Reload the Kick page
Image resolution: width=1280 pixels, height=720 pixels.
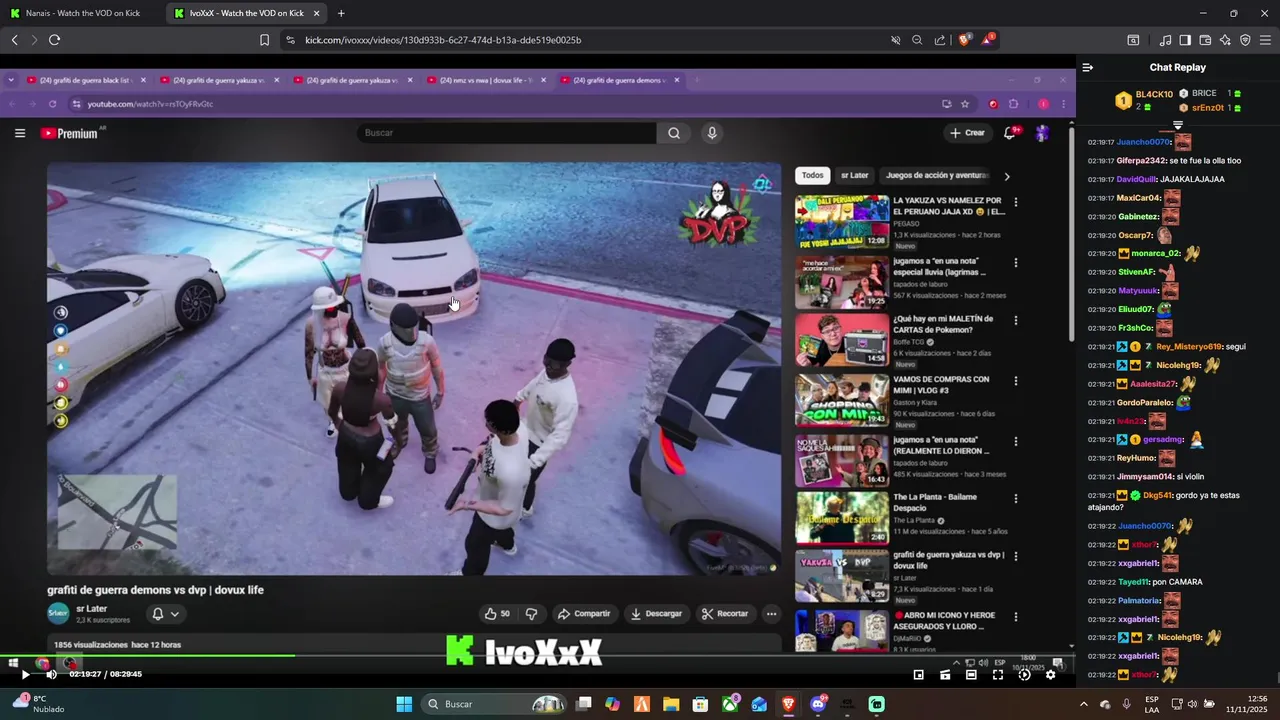(x=54, y=40)
